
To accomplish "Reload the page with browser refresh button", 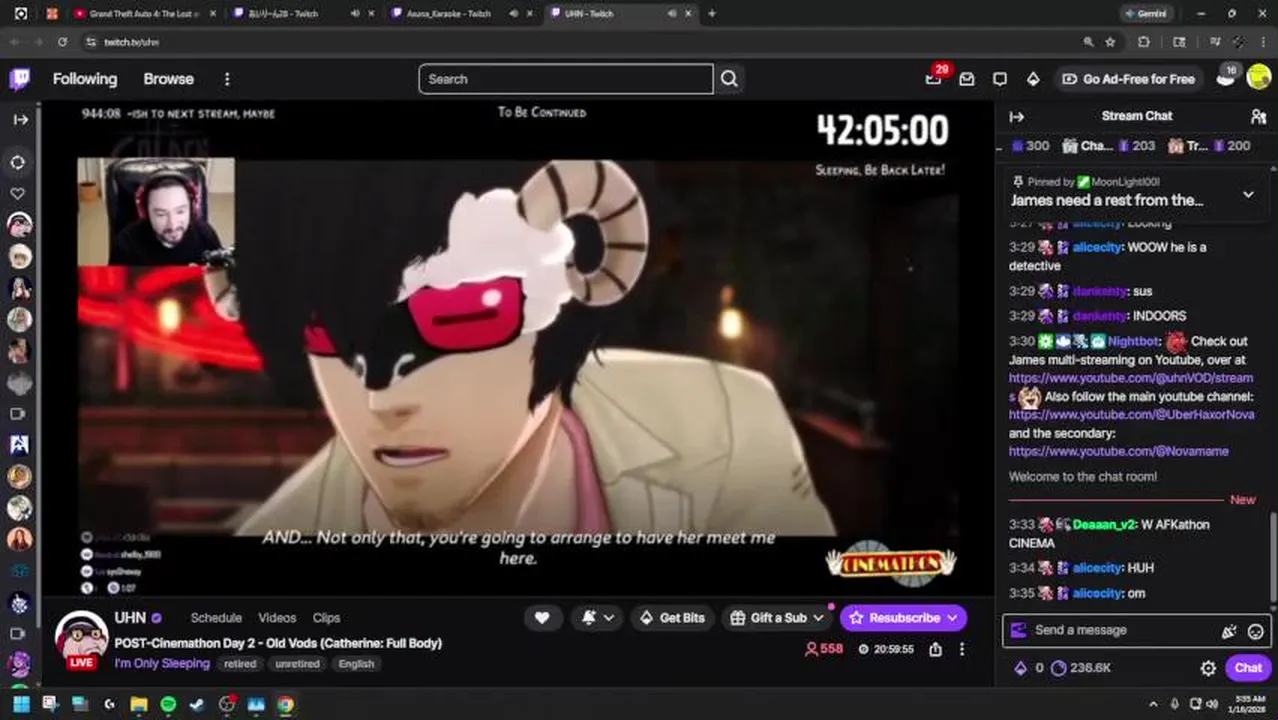I will (x=62, y=42).
